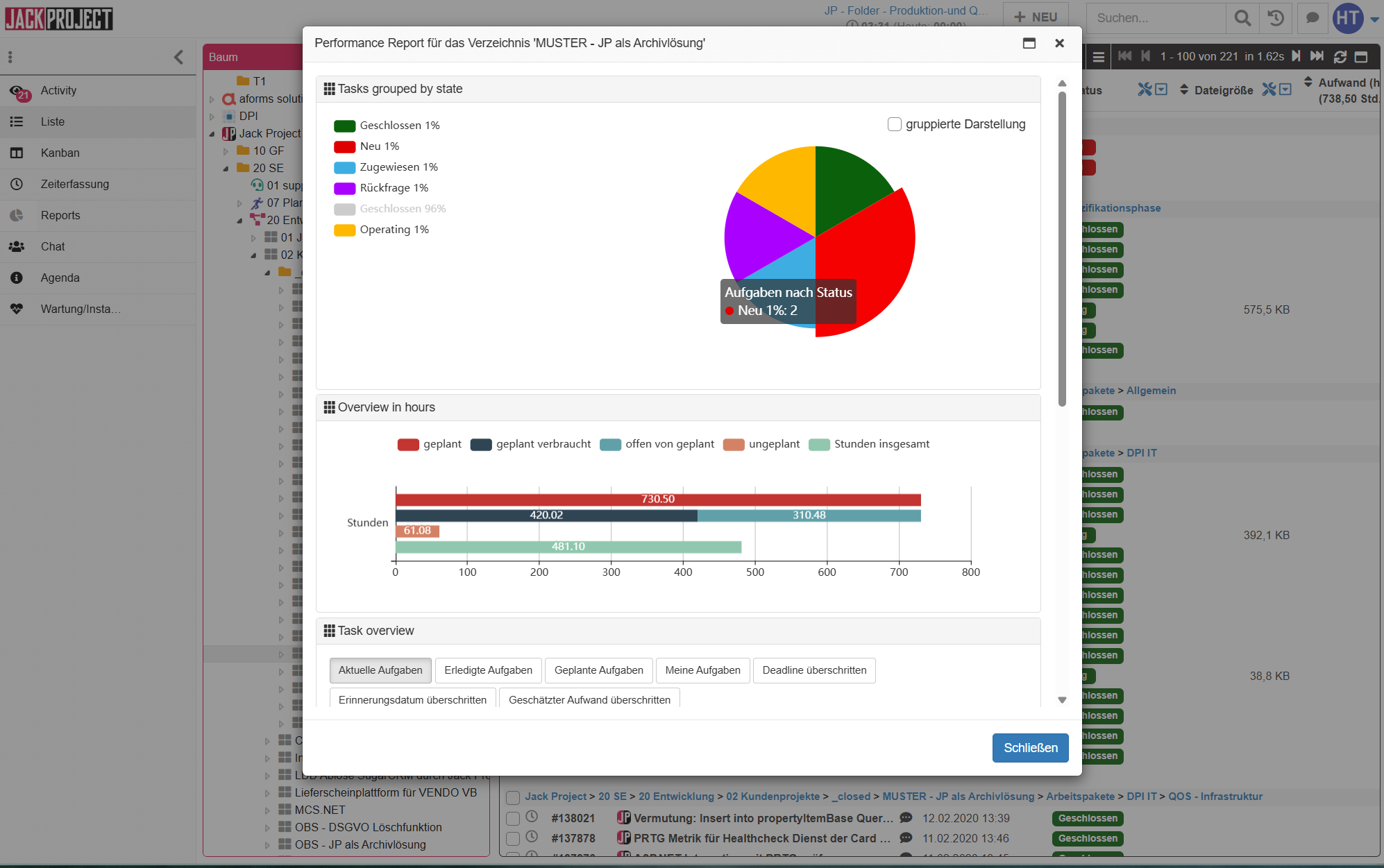This screenshot has height=868, width=1384.
Task: Open the chat bubble icon in header
Action: 1312,18
